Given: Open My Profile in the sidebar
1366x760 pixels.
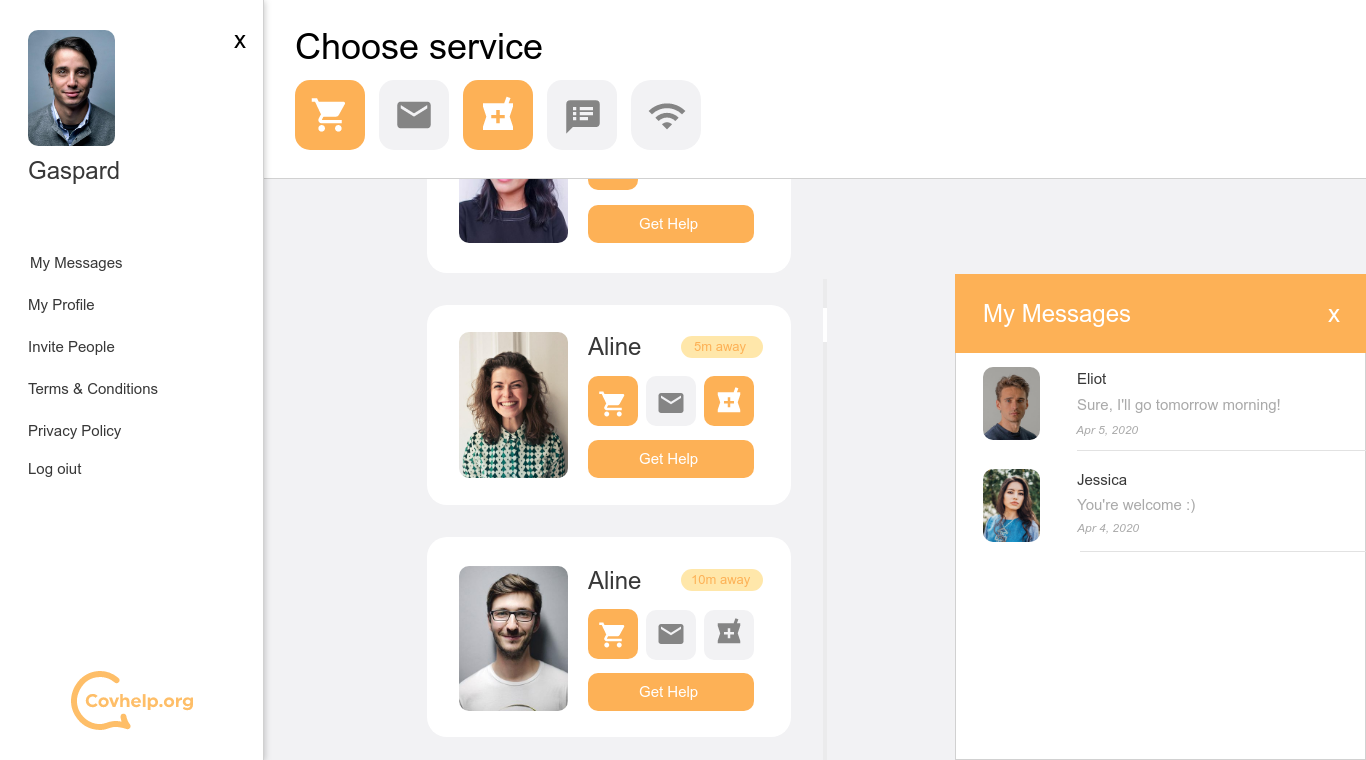Looking at the screenshot, I should [x=61, y=305].
